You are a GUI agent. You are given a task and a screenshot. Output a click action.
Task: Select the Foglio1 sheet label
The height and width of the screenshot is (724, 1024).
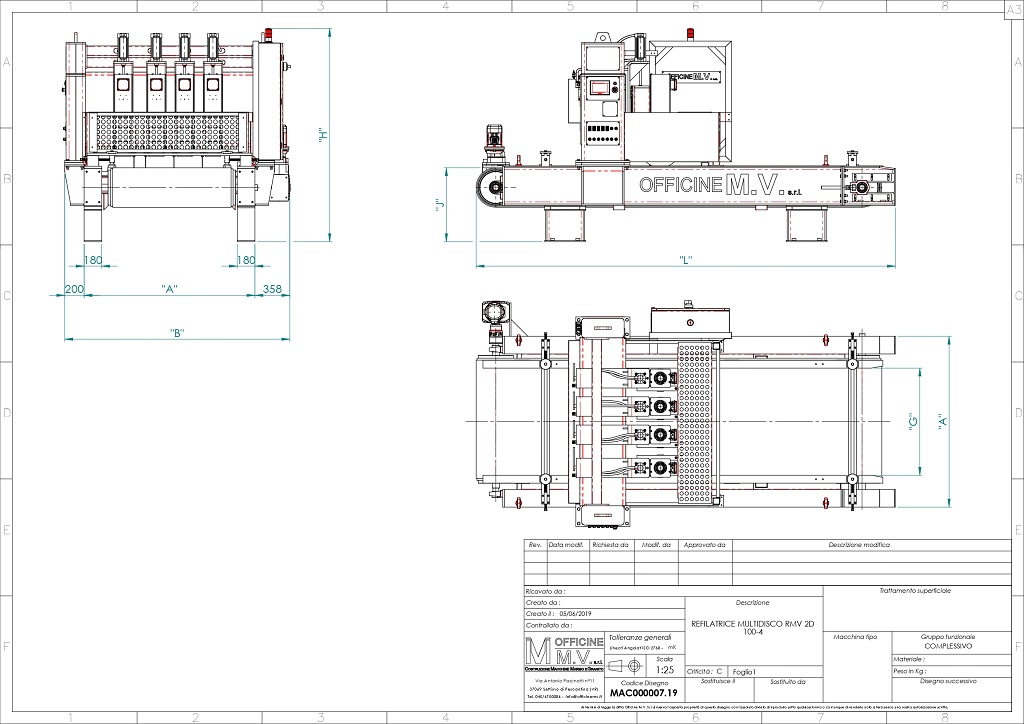coord(744,672)
